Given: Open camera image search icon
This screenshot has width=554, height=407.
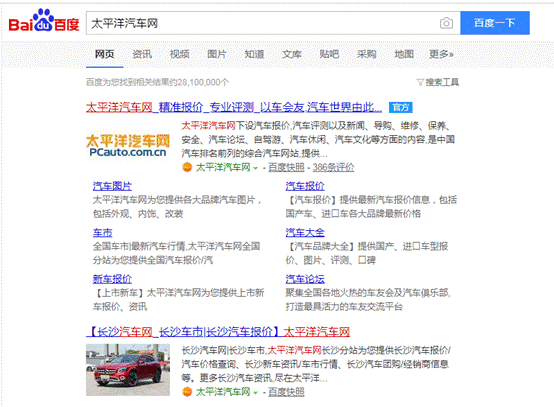Looking at the screenshot, I should [x=446, y=23].
